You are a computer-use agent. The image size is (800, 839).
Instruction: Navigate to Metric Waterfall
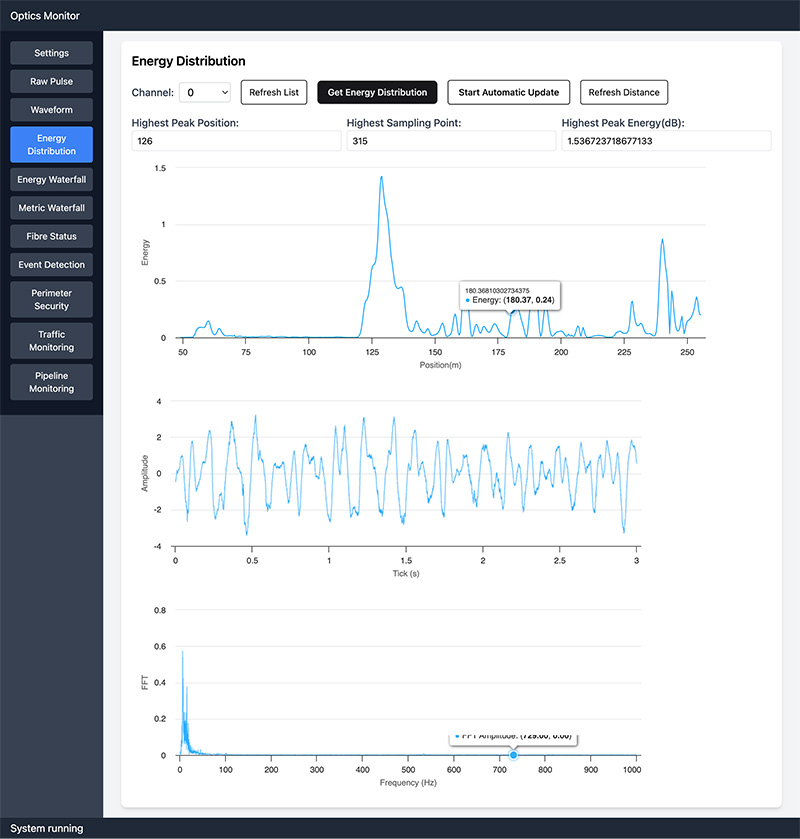[x=51, y=208]
